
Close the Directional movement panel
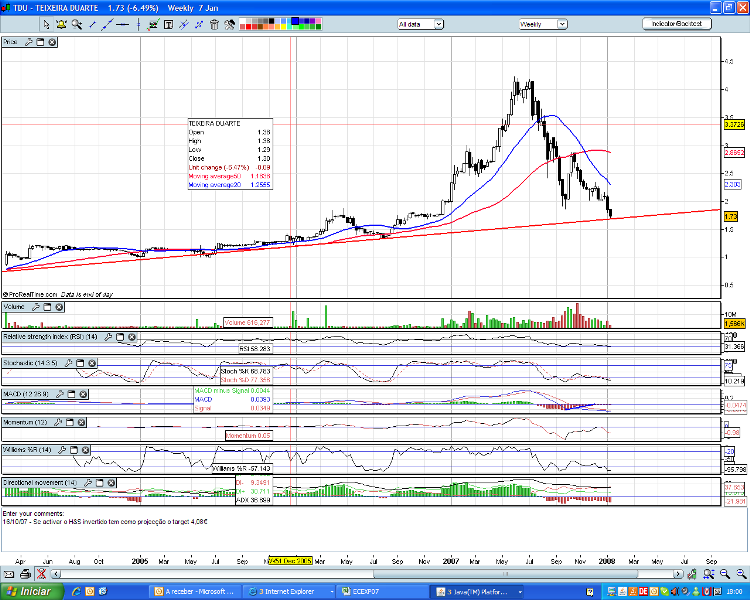[111, 483]
